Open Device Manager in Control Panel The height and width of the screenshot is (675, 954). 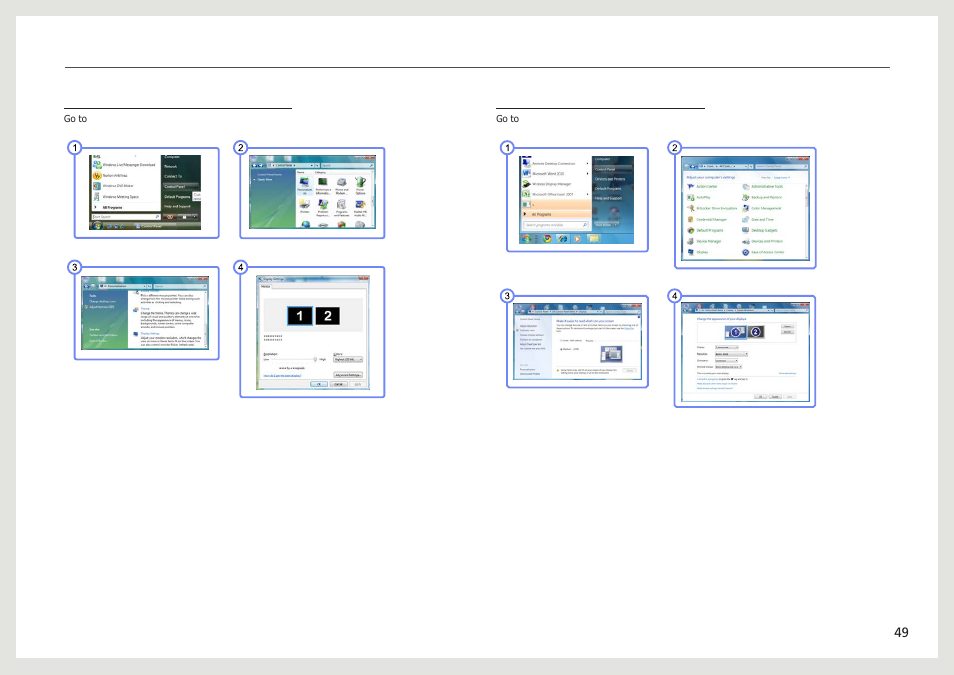coord(704,241)
